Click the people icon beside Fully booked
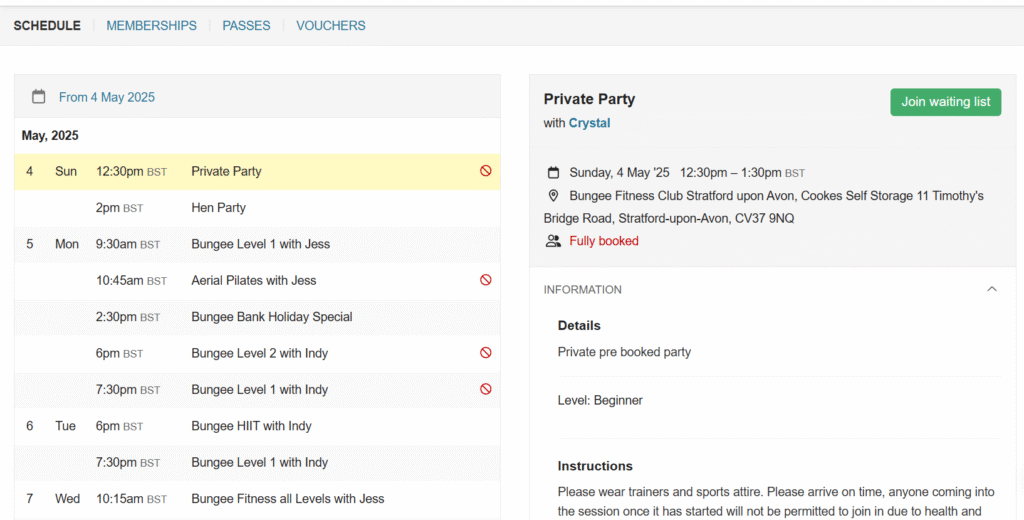Screen dimensions: 1024x520 click(x=553, y=241)
